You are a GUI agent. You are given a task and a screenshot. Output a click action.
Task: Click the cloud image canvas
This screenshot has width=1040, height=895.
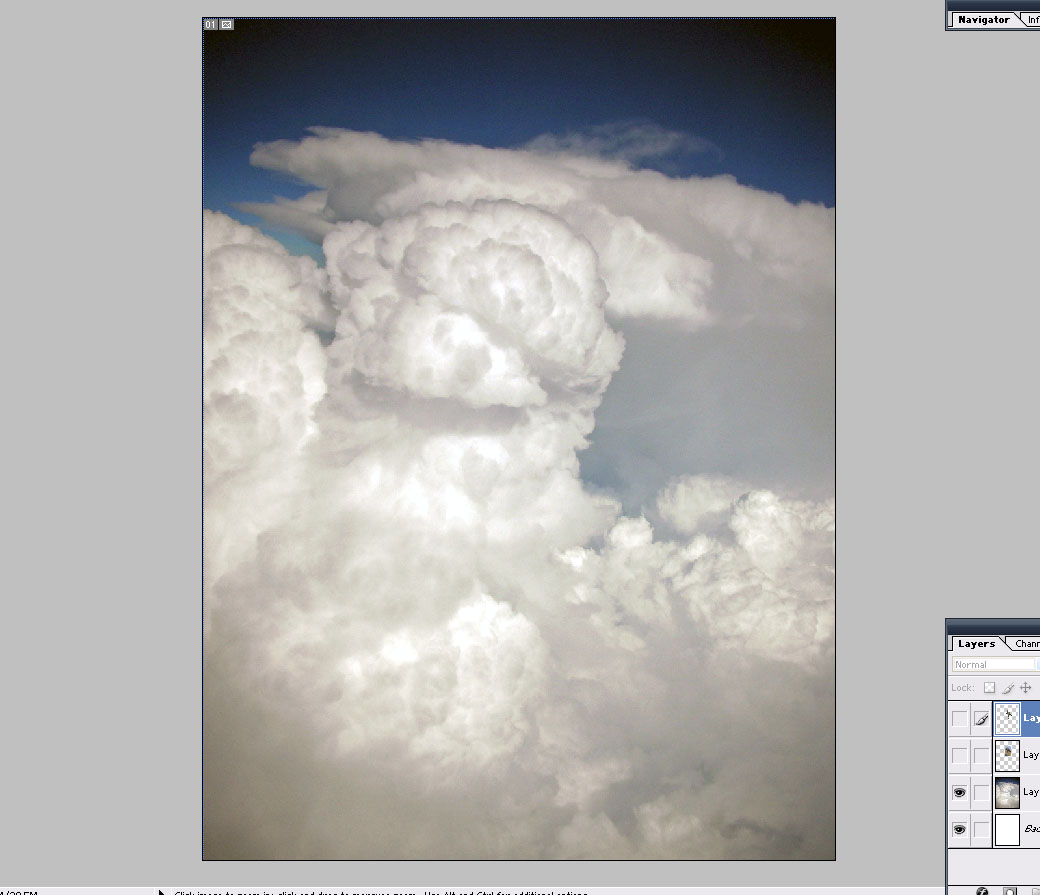click(x=519, y=439)
